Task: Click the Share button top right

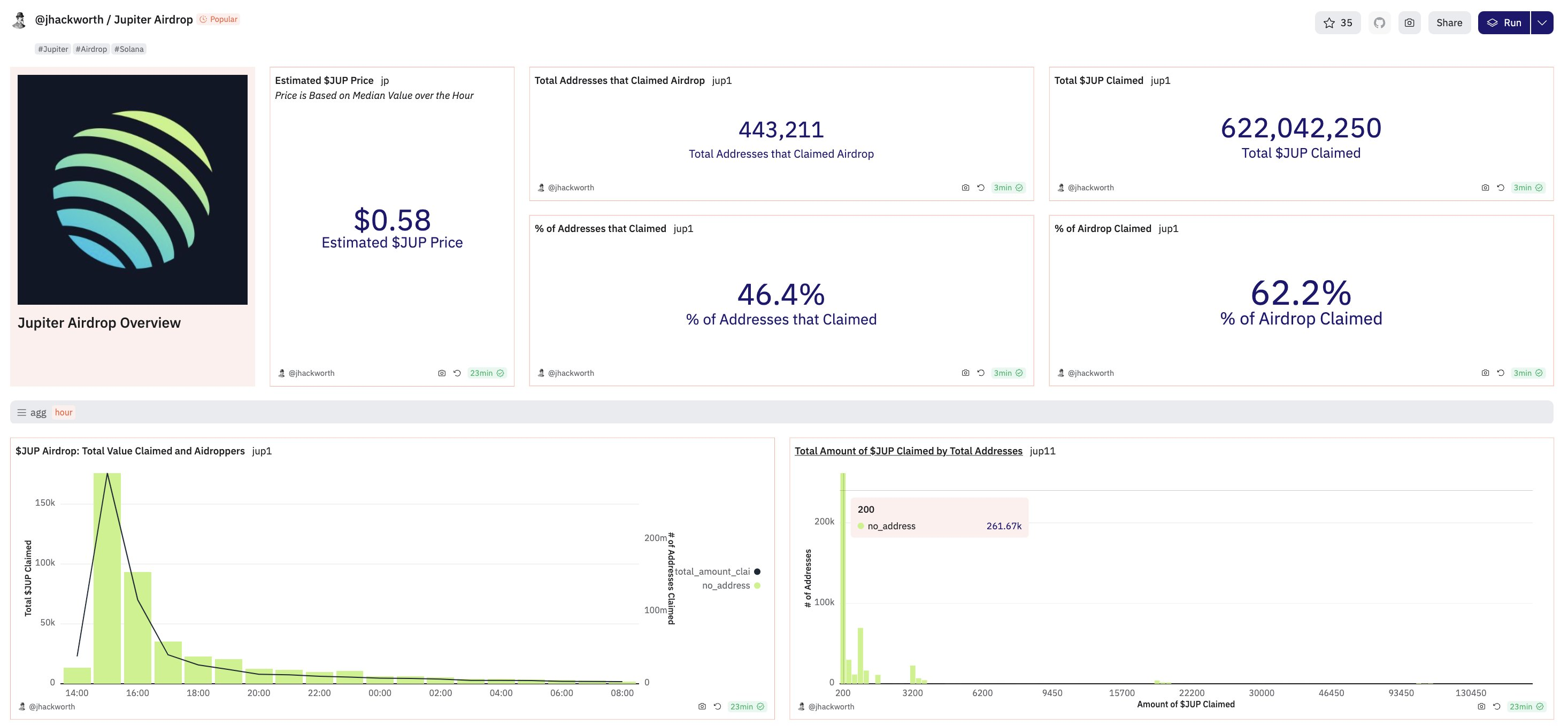Action: (x=1448, y=22)
